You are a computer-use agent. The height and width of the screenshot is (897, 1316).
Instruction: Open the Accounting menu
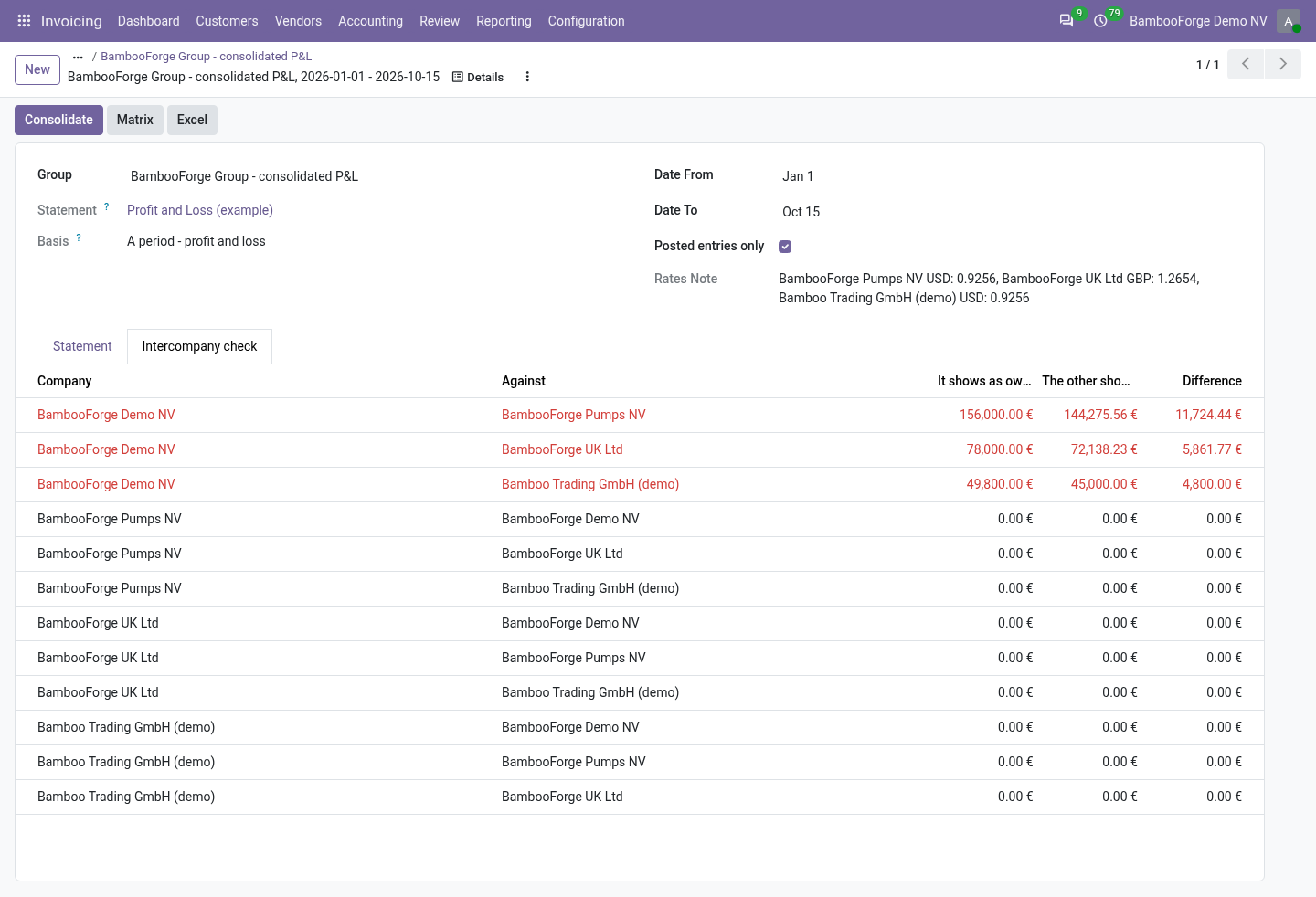pos(370,21)
